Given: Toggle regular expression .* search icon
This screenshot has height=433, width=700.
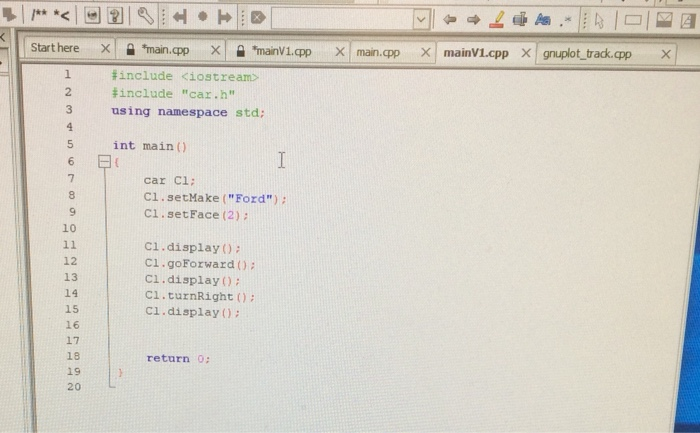Looking at the screenshot, I should [565, 21].
